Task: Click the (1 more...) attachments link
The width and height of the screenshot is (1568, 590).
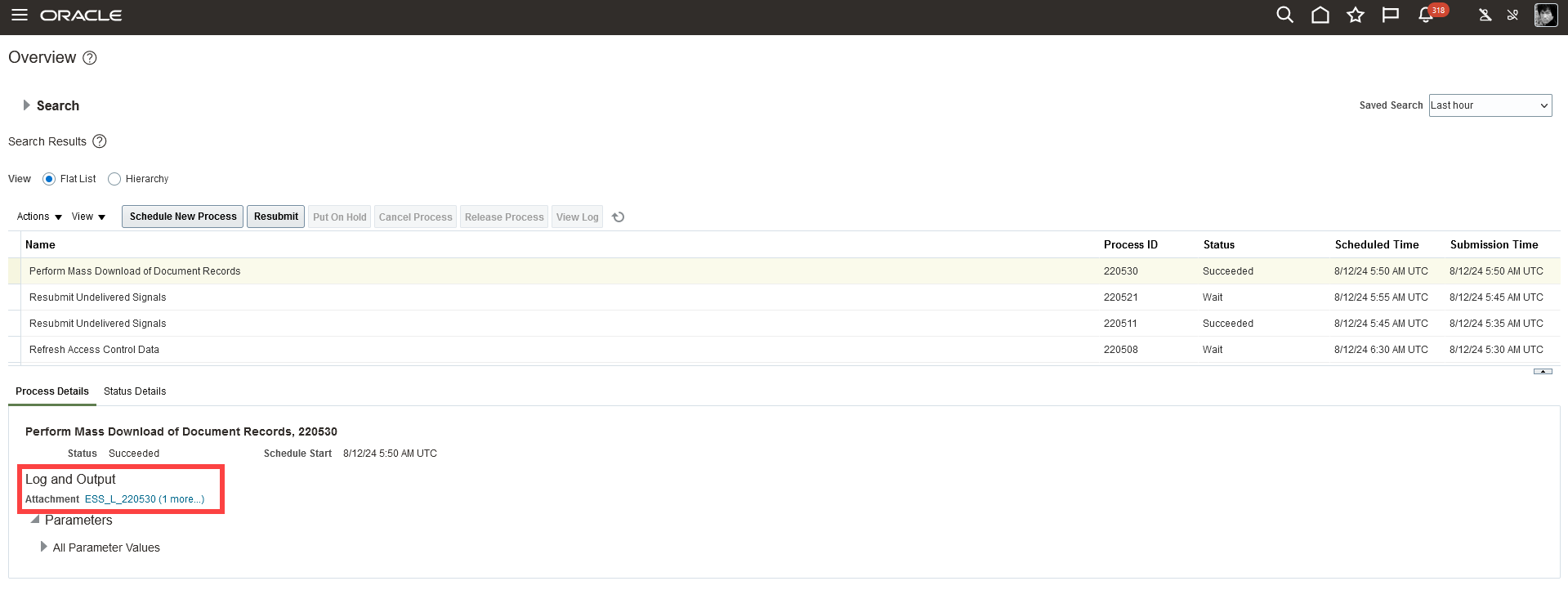Action: pos(181,499)
